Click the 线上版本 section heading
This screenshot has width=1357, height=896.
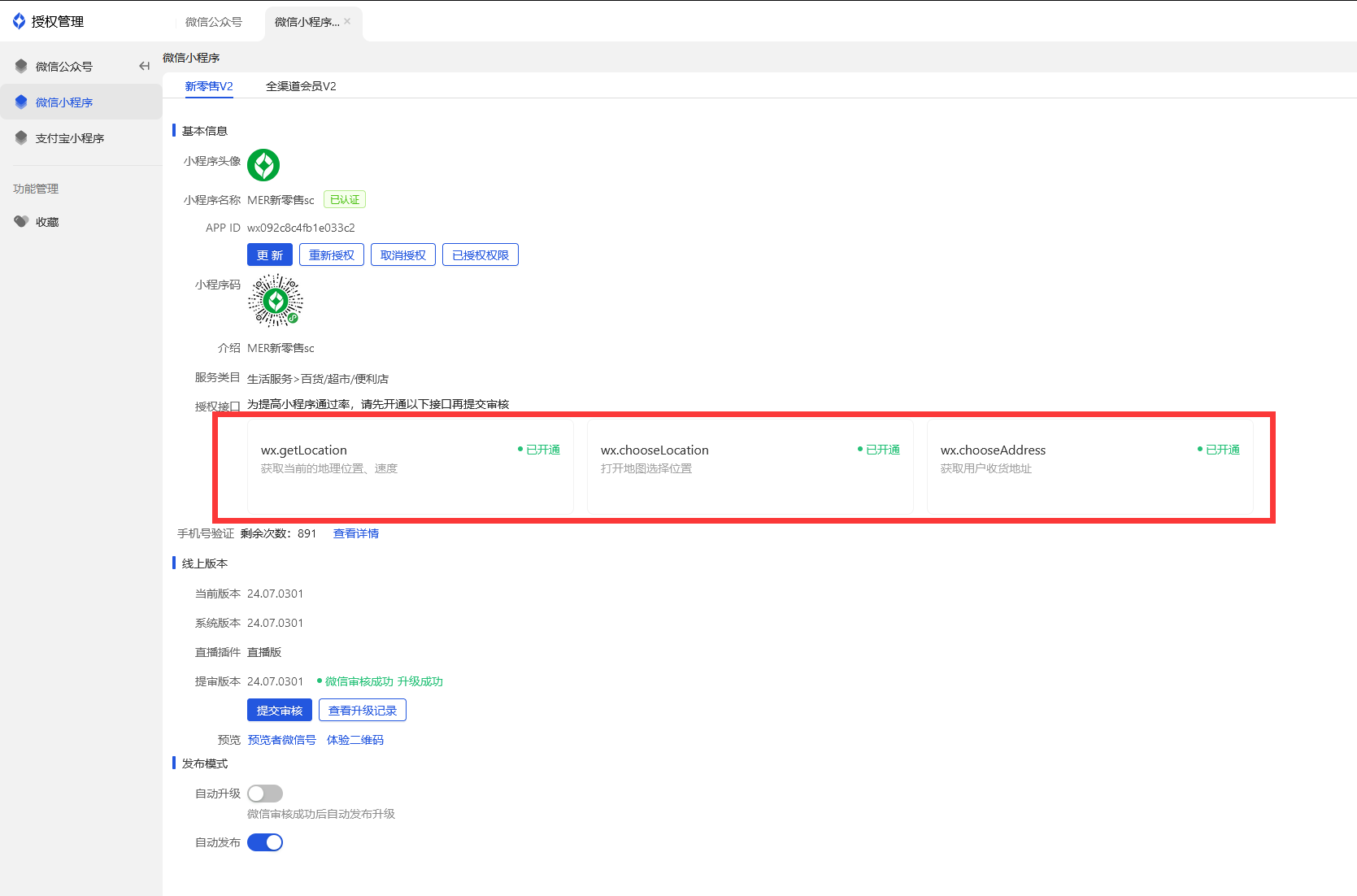pyautogui.click(x=205, y=563)
